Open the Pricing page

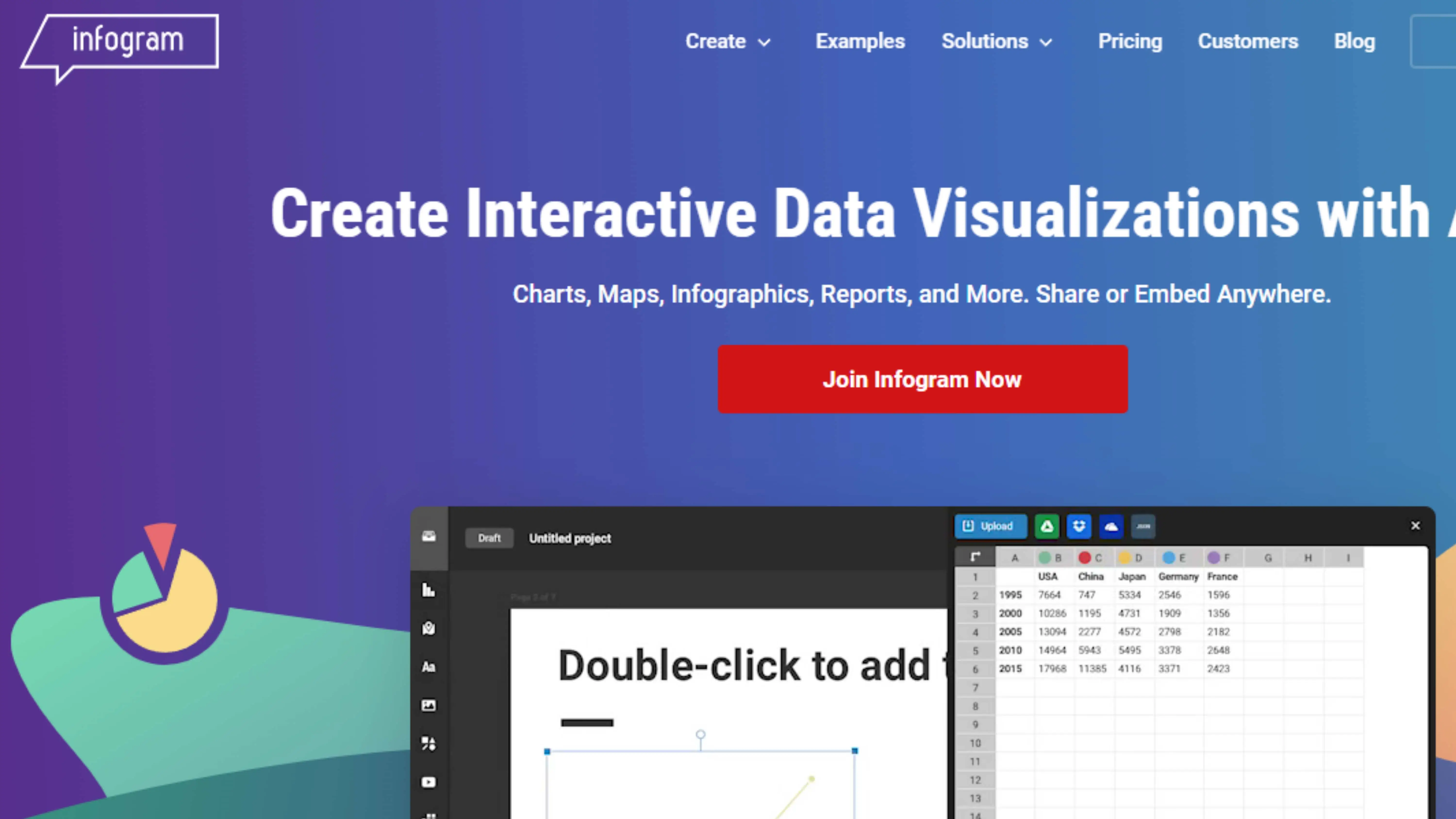point(1130,41)
